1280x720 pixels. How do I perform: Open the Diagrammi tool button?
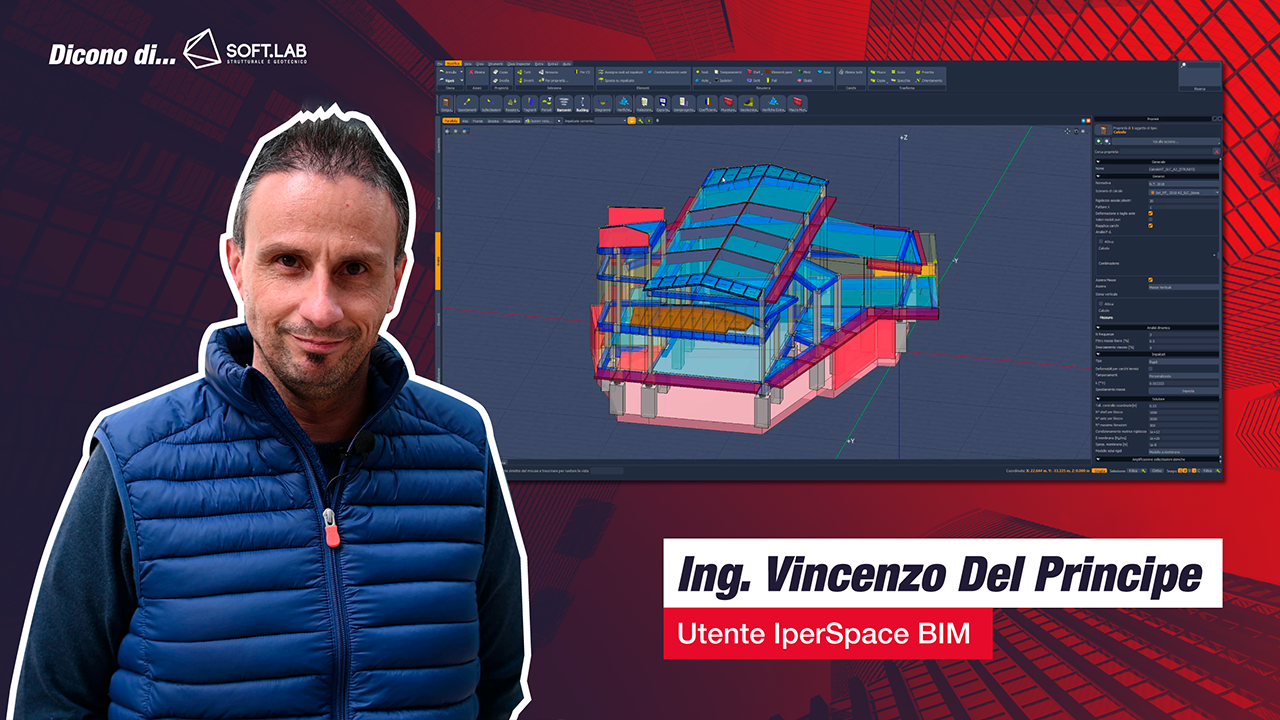[x=603, y=104]
